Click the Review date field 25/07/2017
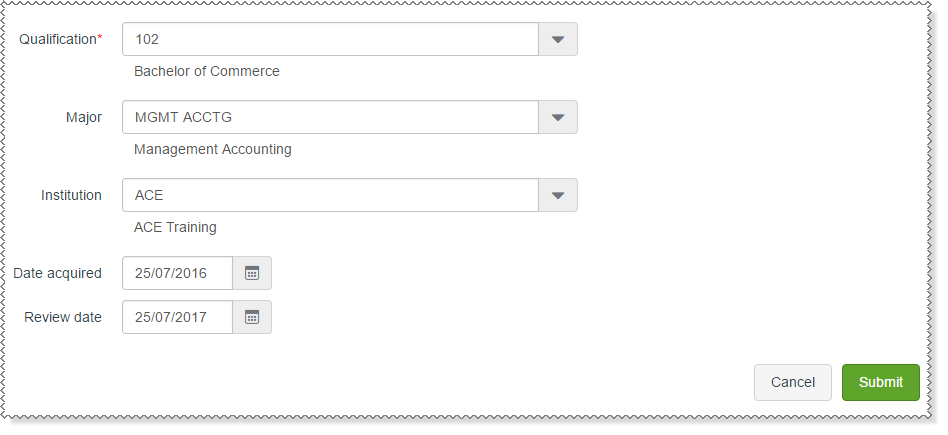Viewport: 948px width, 435px height. pyautogui.click(x=177, y=317)
